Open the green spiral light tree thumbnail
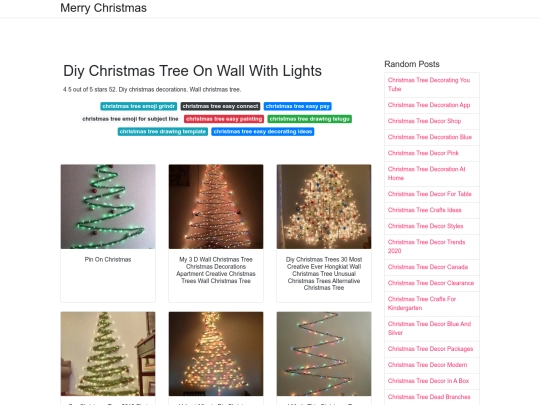The image size is (540, 405). pos(108,207)
